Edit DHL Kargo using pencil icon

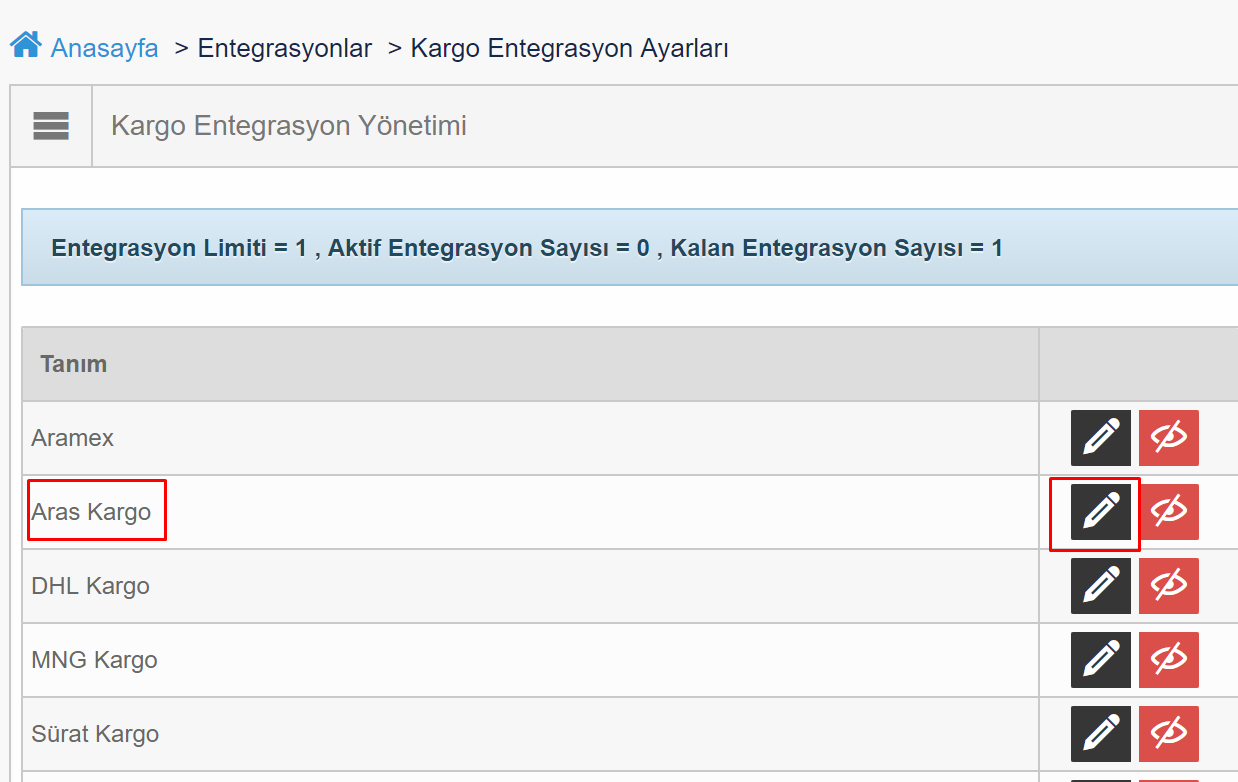coord(1101,586)
